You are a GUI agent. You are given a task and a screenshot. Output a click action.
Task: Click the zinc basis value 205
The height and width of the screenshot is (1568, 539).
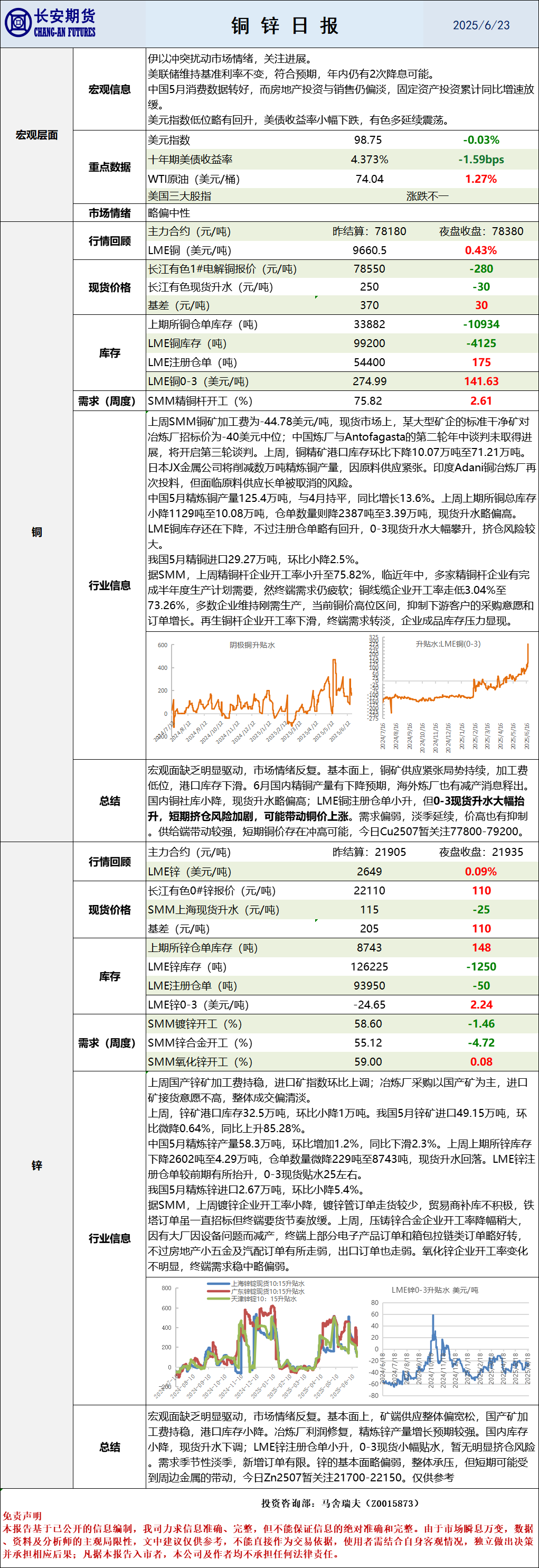coord(369,928)
